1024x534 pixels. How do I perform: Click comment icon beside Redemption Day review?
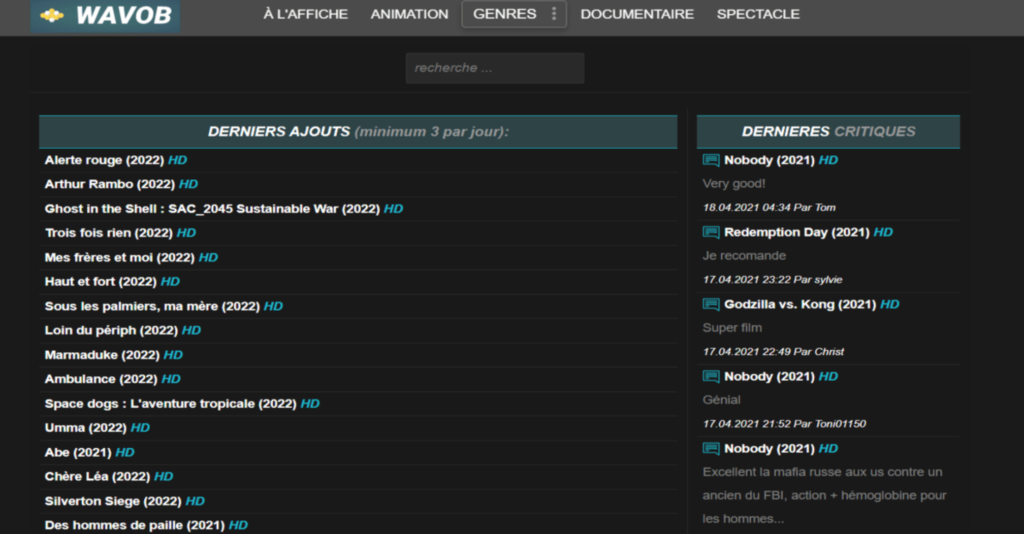(x=711, y=232)
